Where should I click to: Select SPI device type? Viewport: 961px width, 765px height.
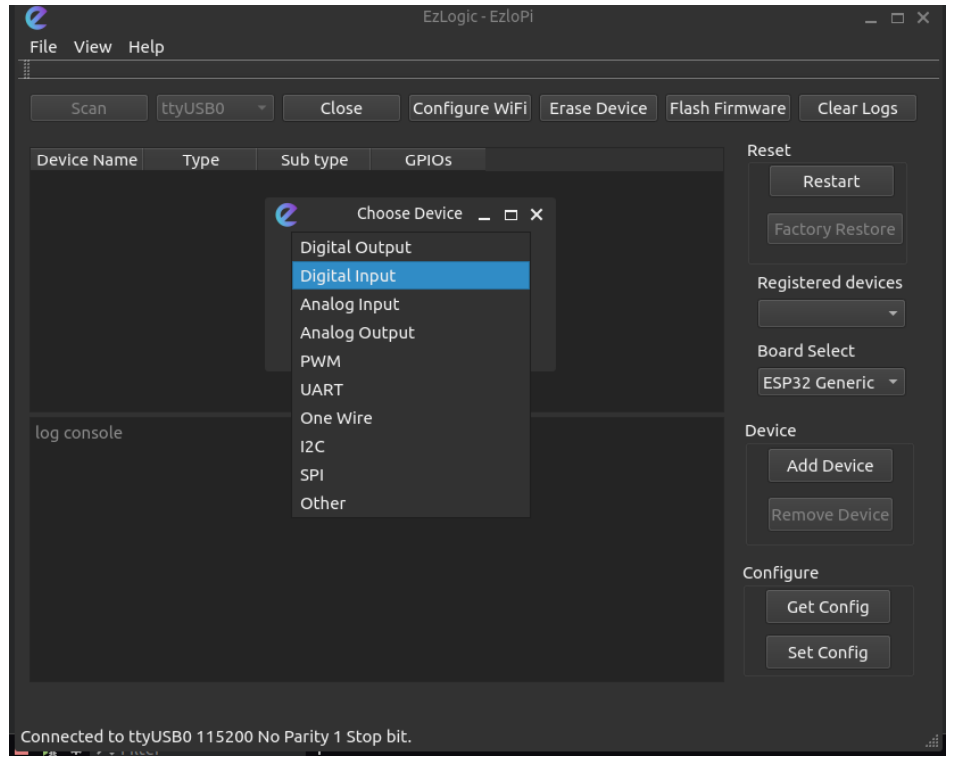pos(411,475)
